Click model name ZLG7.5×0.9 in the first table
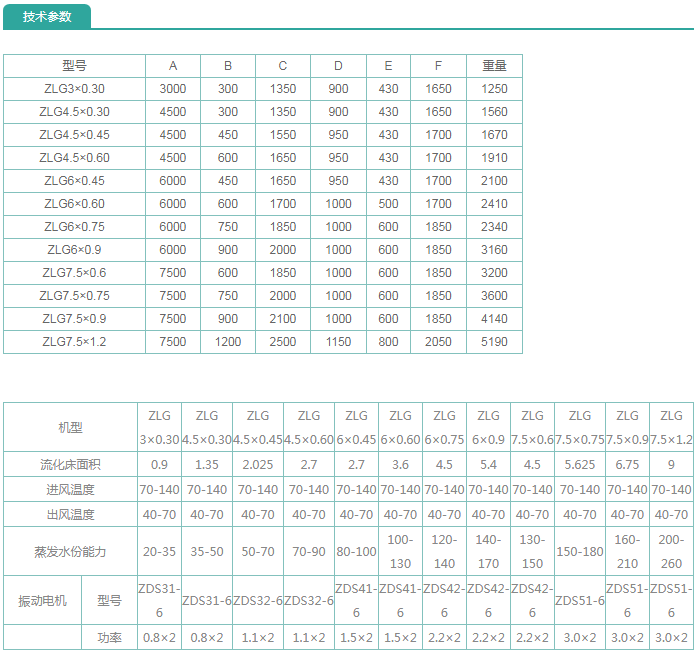The height and width of the screenshot is (655, 697). pyautogui.click(x=74, y=319)
